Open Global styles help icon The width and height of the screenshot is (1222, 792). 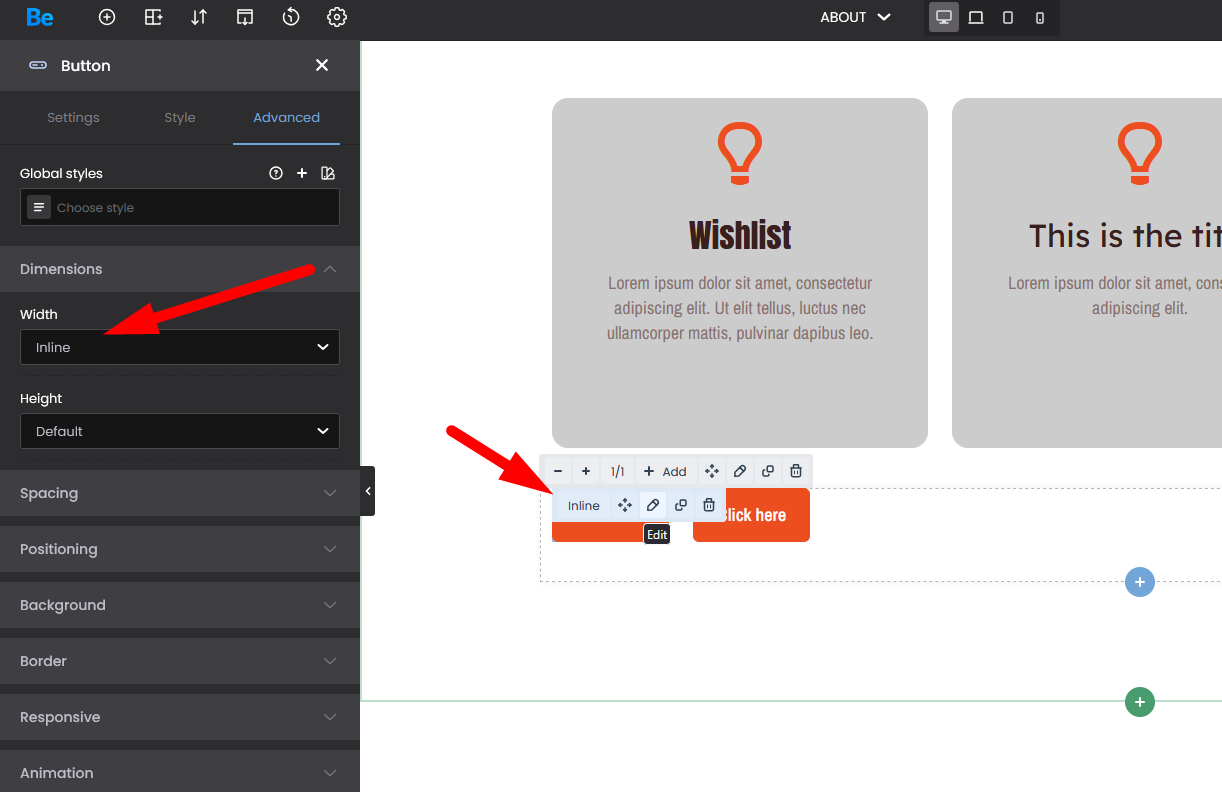pos(276,173)
